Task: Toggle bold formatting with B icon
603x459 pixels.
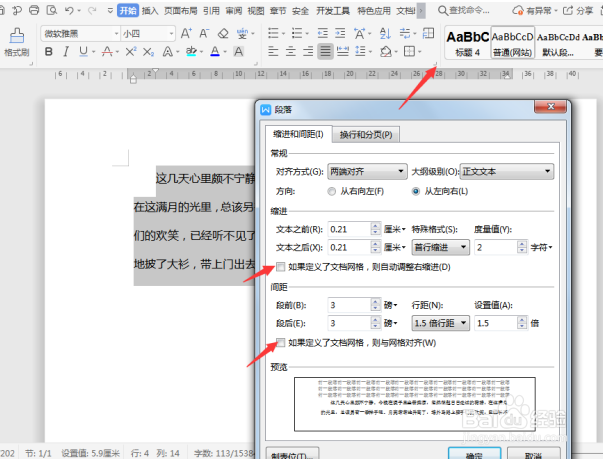Action: [48, 52]
